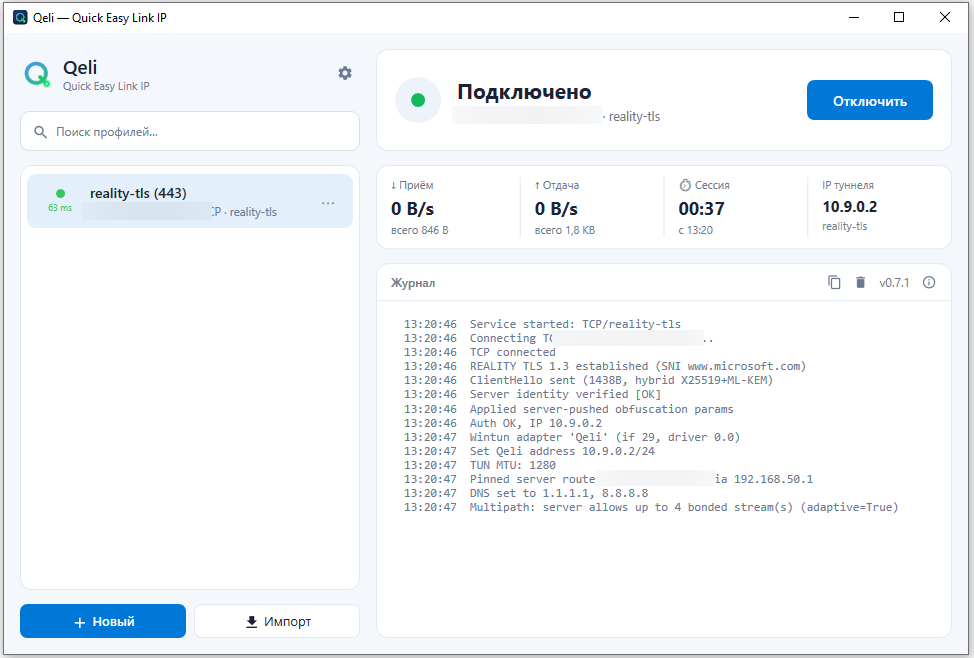974x658 pixels.
Task: Create a profile with Новый button
Action: pyautogui.click(x=103, y=621)
